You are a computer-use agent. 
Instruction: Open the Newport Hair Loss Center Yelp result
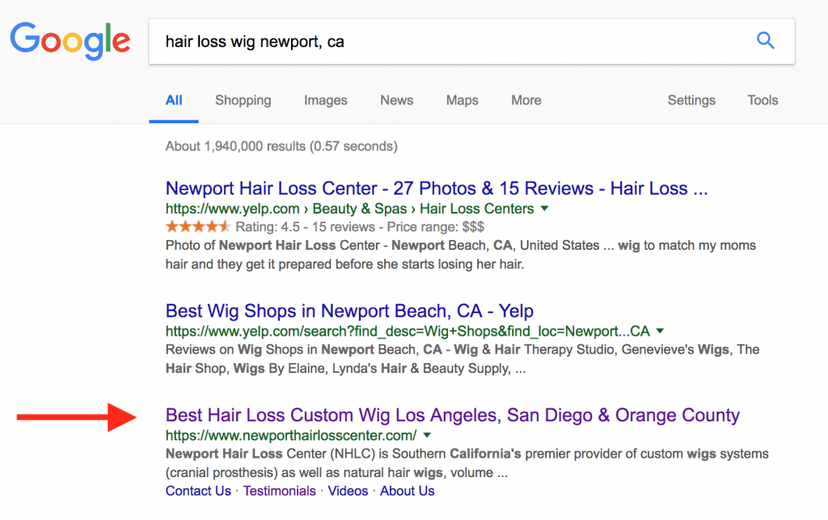(436, 188)
